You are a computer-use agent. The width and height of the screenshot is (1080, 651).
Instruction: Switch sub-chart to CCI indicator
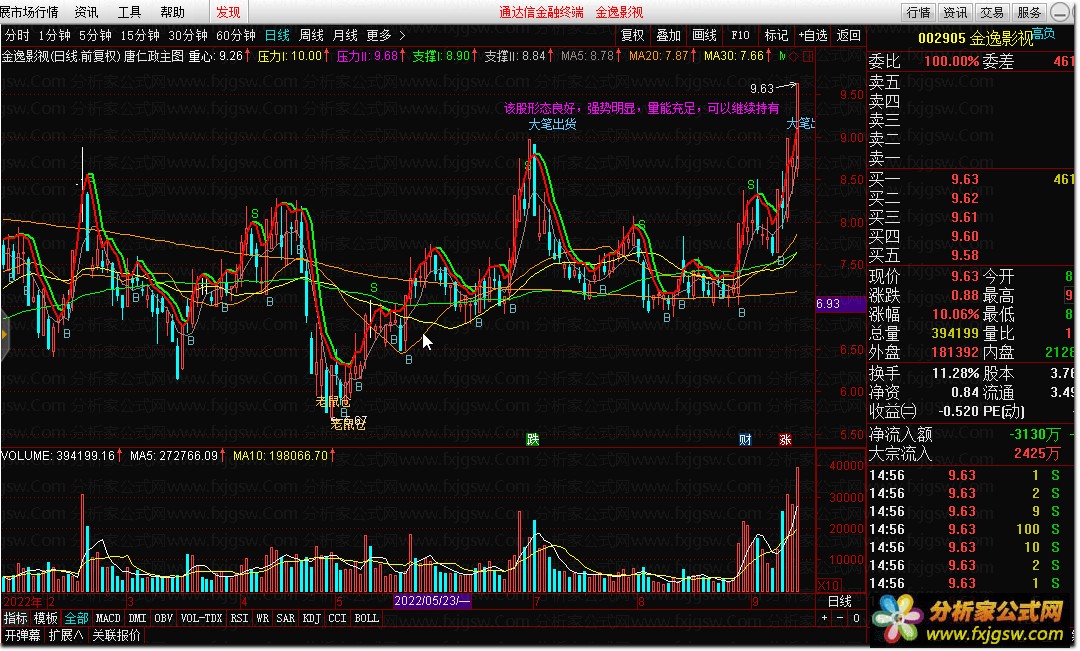pyautogui.click(x=338, y=619)
